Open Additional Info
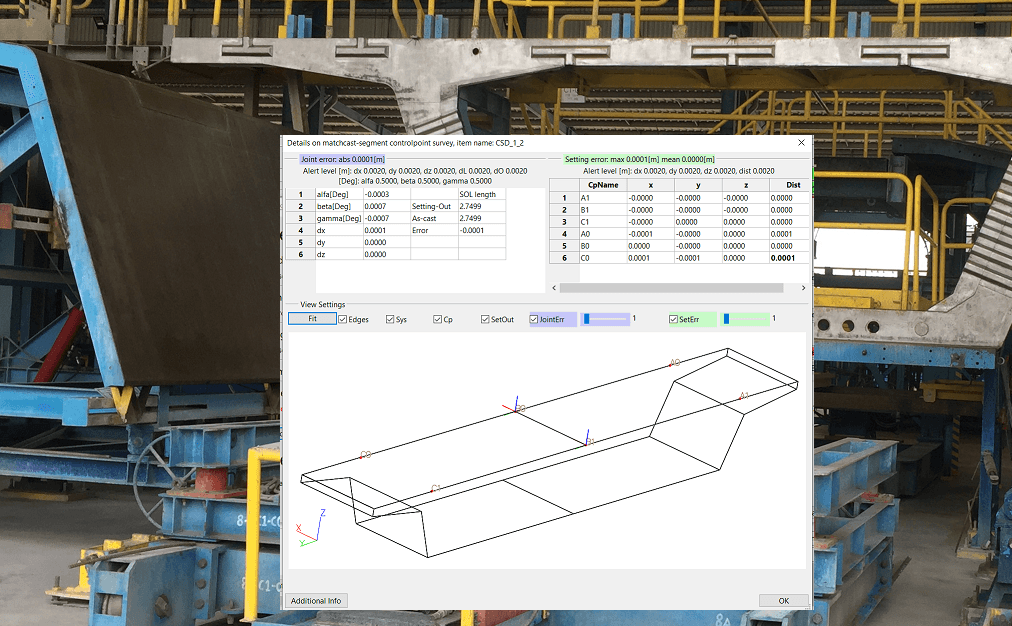 pos(316,601)
